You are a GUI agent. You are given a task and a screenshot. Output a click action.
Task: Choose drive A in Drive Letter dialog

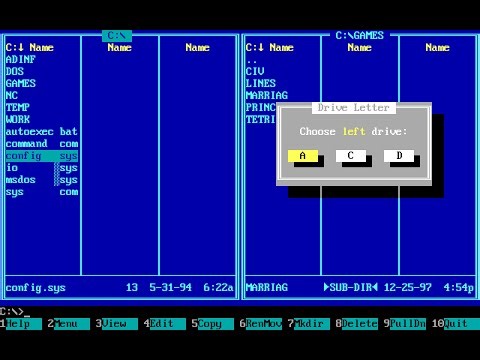pos(303,156)
